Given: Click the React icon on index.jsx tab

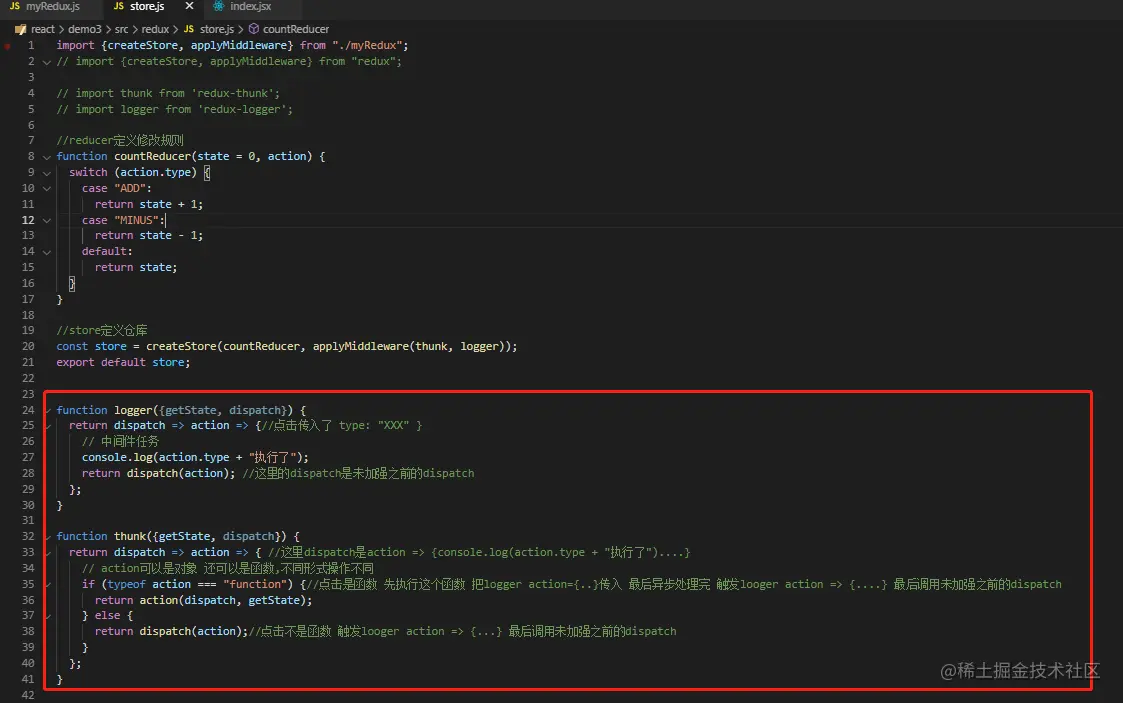Looking at the screenshot, I should (218, 6).
